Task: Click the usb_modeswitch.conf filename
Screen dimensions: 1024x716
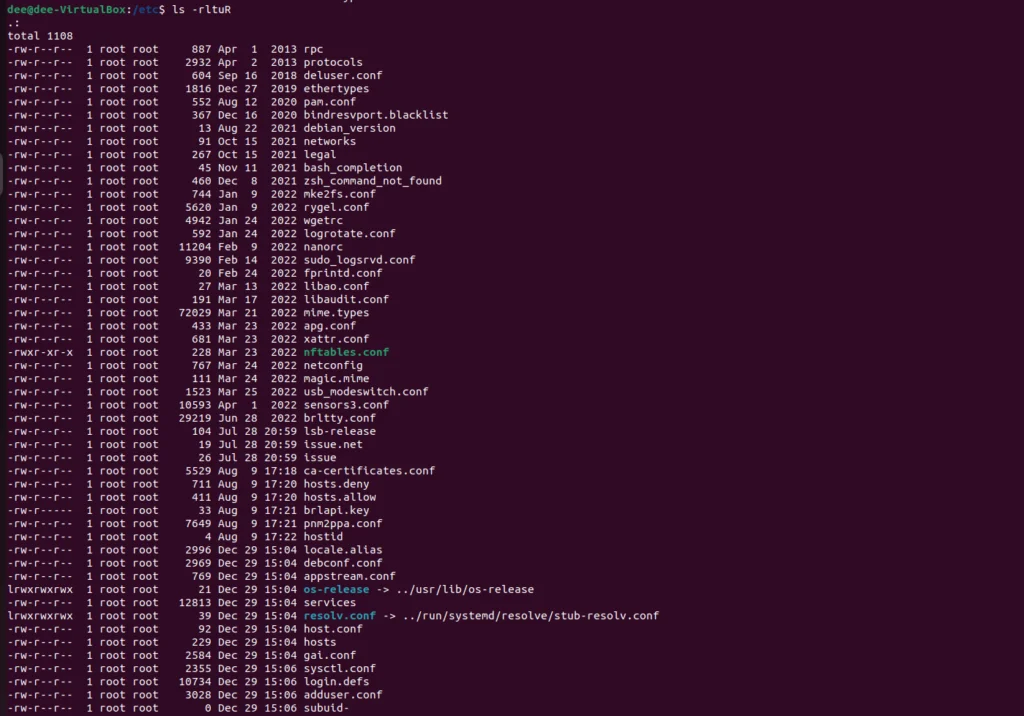Action: click(366, 392)
